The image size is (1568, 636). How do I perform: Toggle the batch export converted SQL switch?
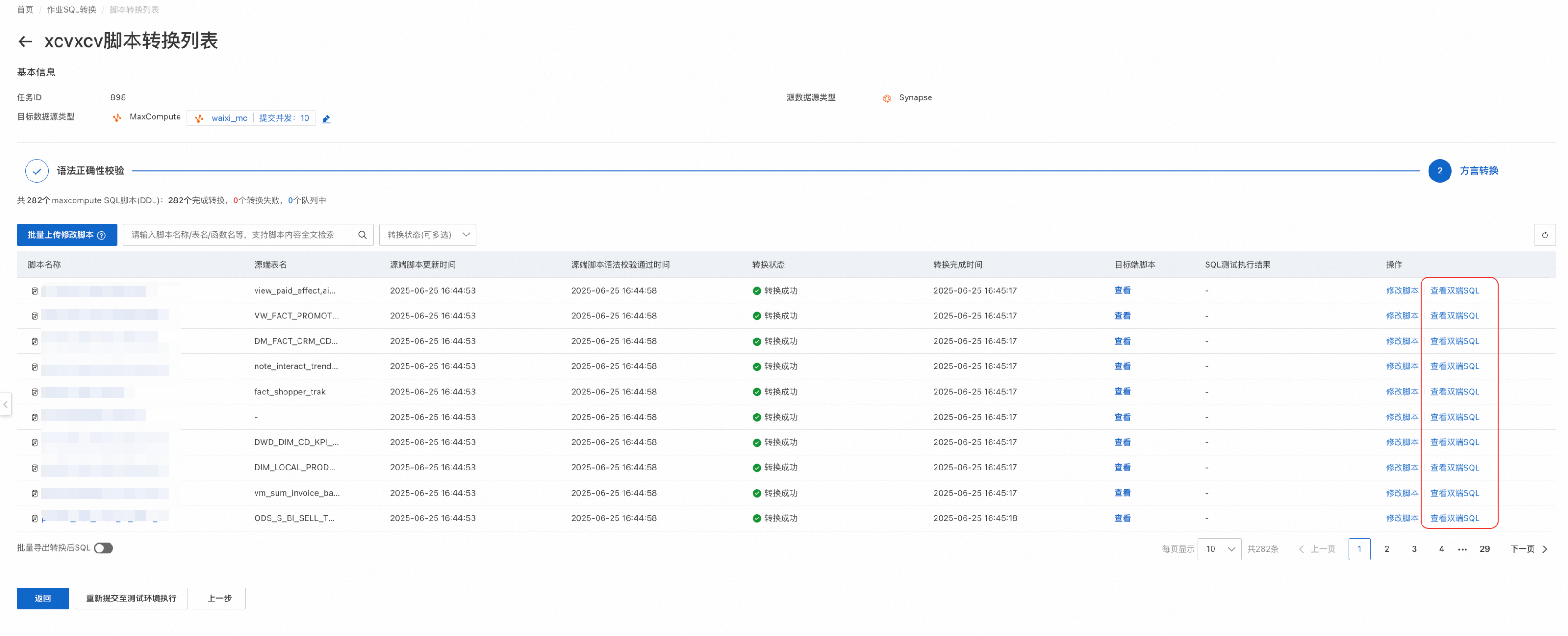click(104, 548)
